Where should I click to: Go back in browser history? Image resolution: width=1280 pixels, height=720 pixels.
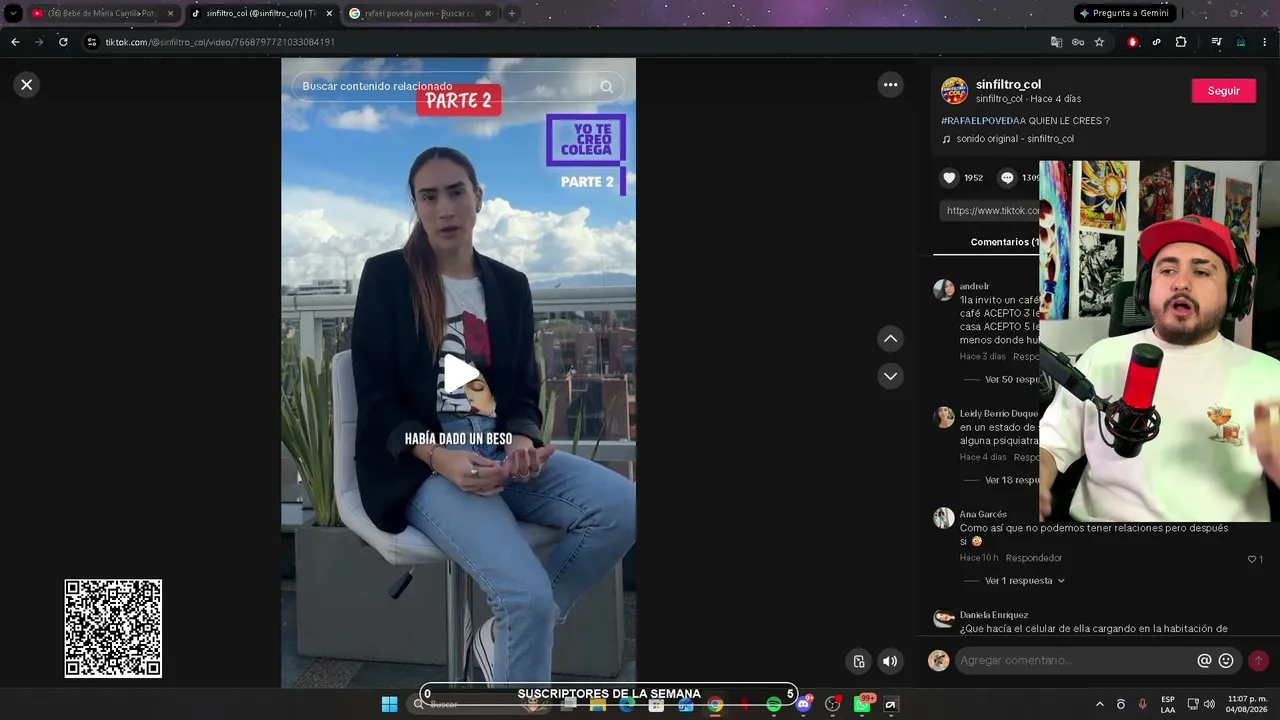coord(15,42)
